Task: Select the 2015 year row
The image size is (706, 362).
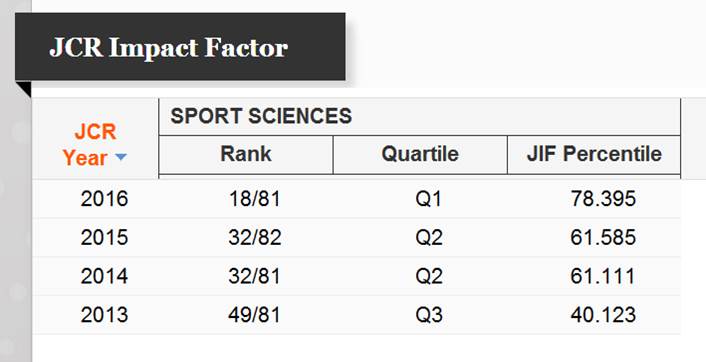Action: coord(356,237)
